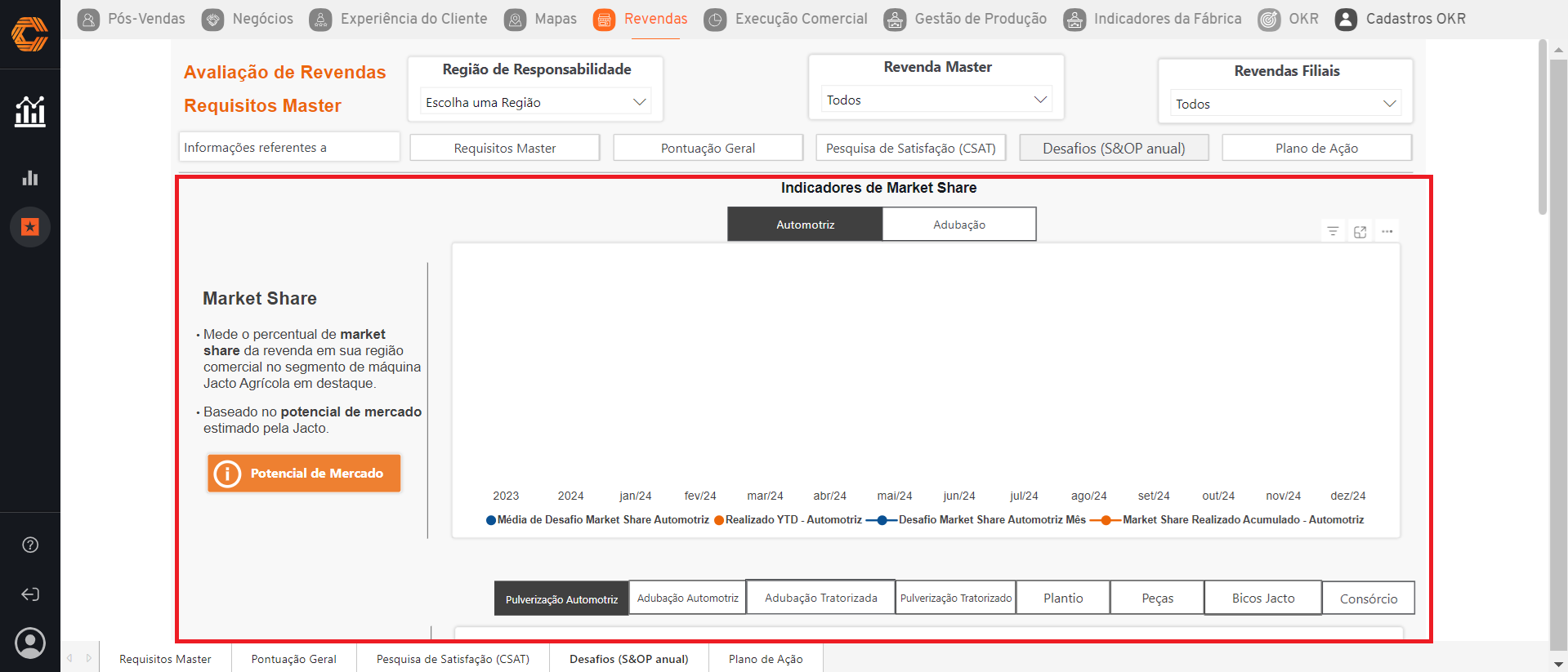
Task: Click the orange Revendas icon
Action: pos(605,20)
